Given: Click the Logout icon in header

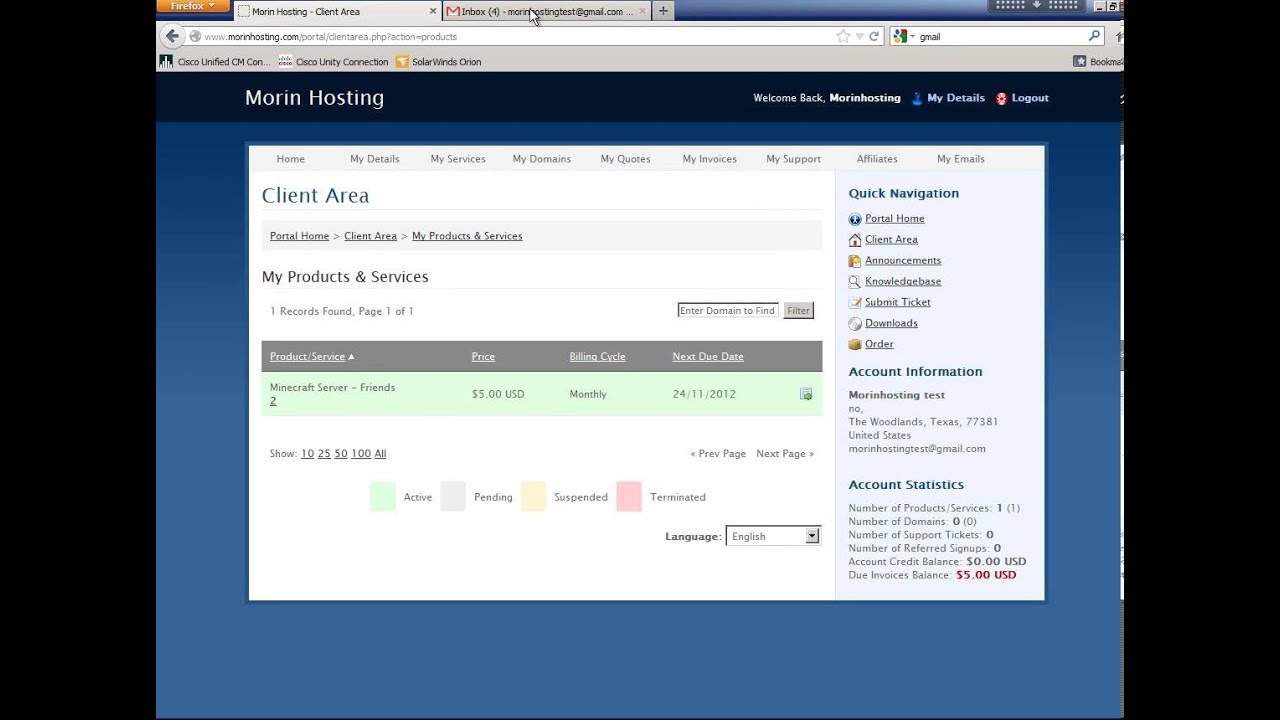Looking at the screenshot, I should (1001, 98).
